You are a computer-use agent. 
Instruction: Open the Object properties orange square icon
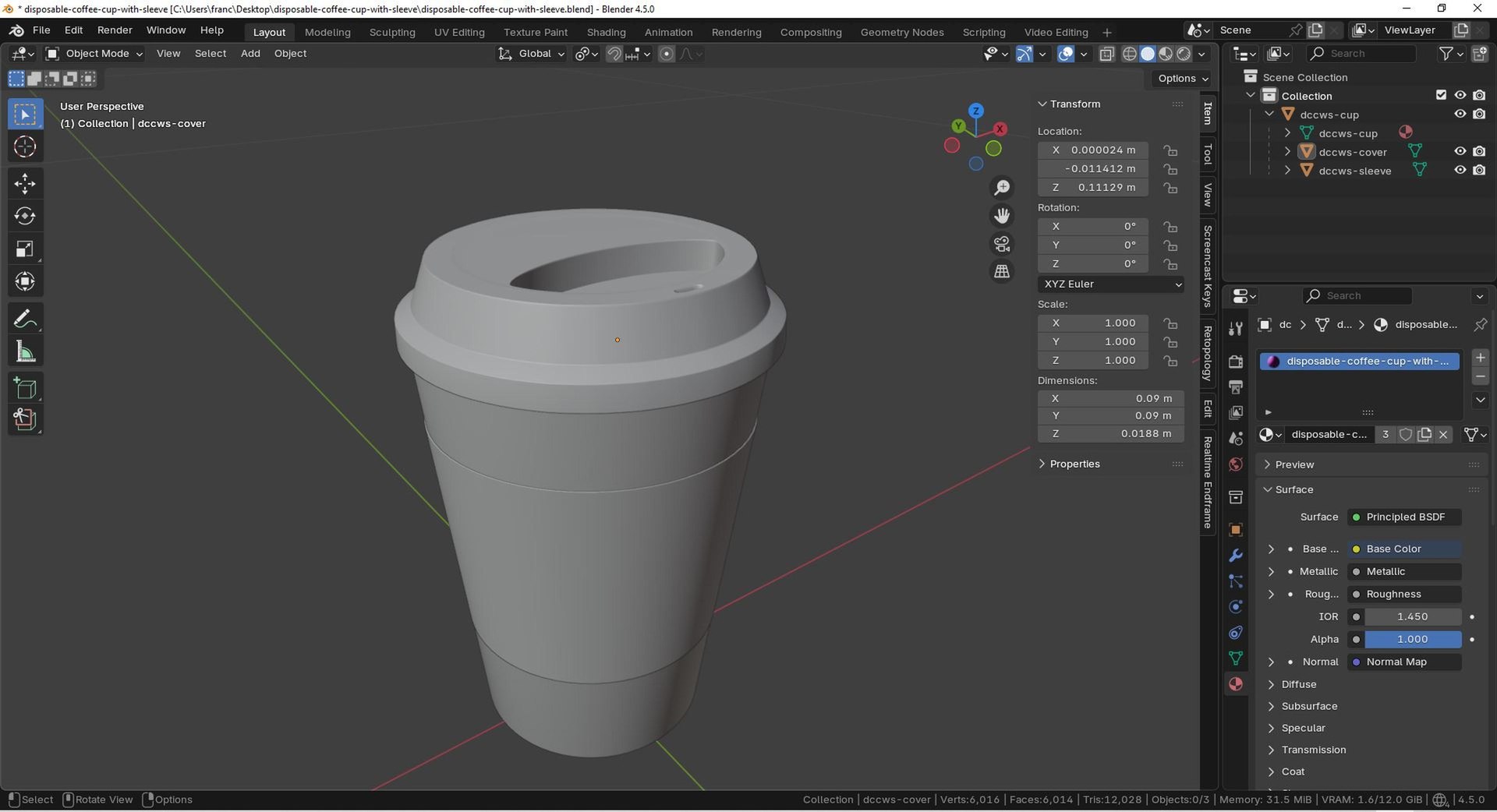click(1236, 530)
